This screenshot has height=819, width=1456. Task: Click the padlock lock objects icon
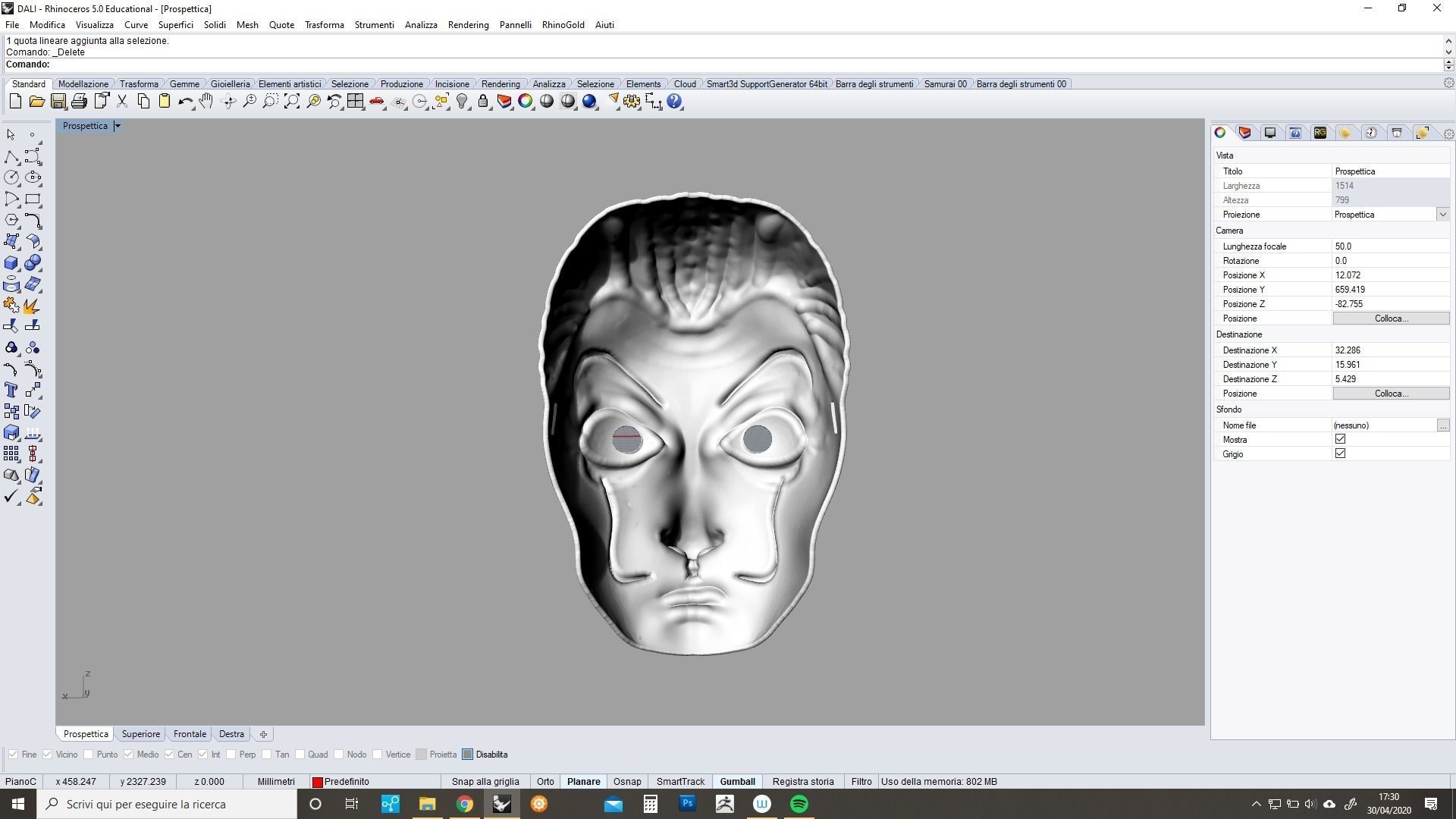pyautogui.click(x=483, y=102)
